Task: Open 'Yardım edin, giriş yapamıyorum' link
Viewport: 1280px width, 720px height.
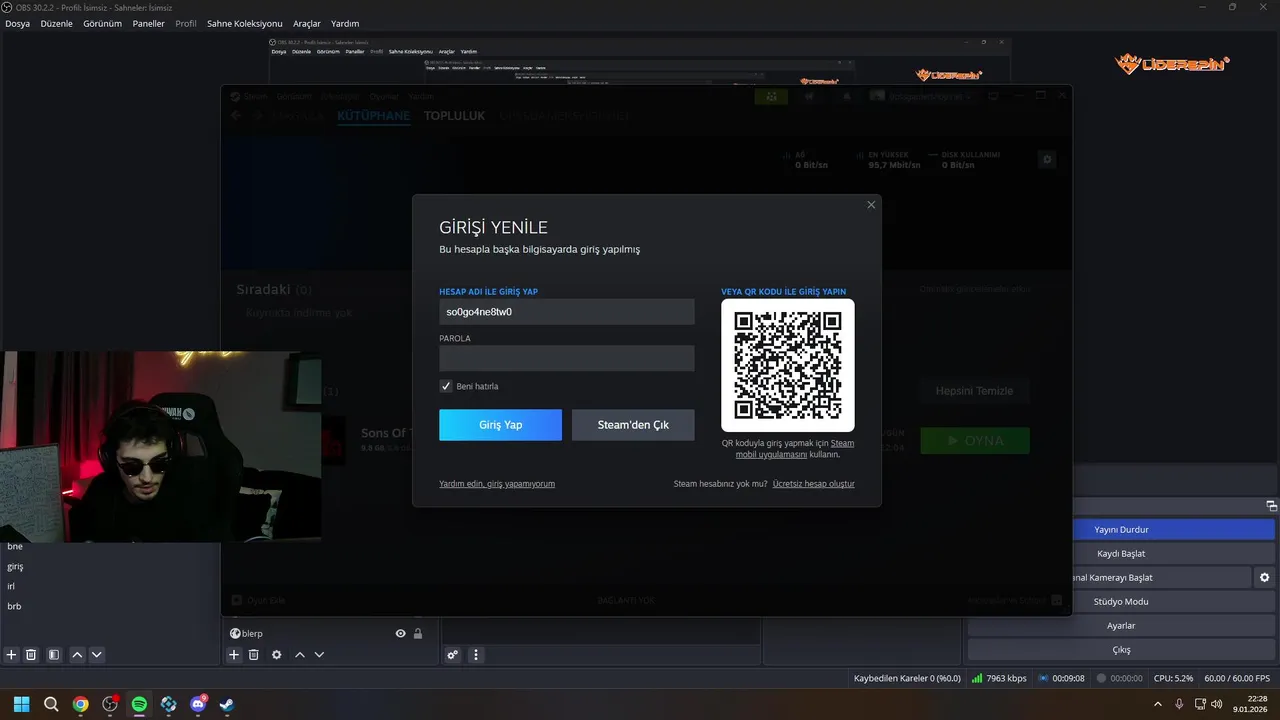Action: (x=497, y=484)
